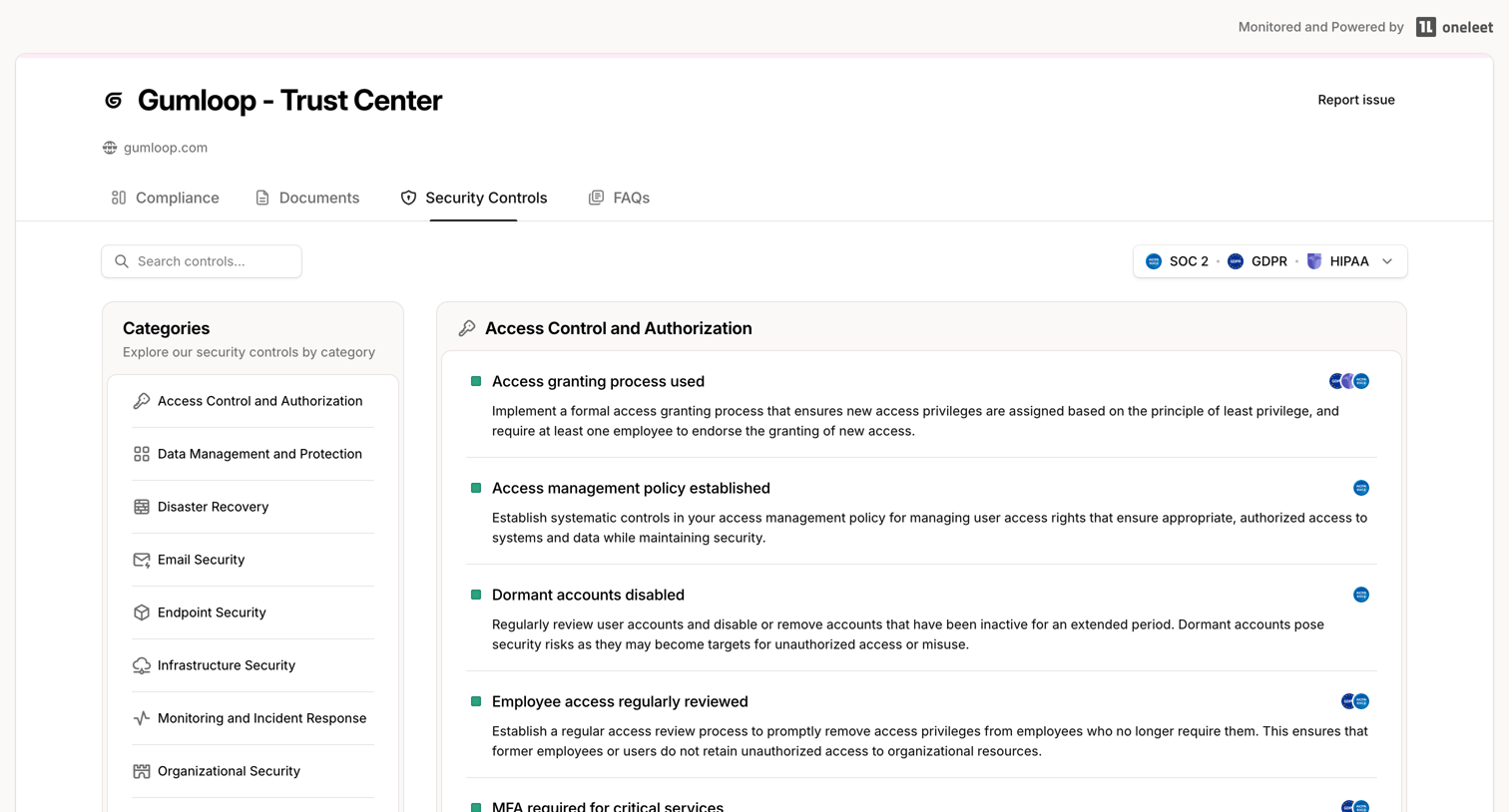Click green status square for Access management policy
This screenshot has height=812, width=1509.
(x=476, y=488)
